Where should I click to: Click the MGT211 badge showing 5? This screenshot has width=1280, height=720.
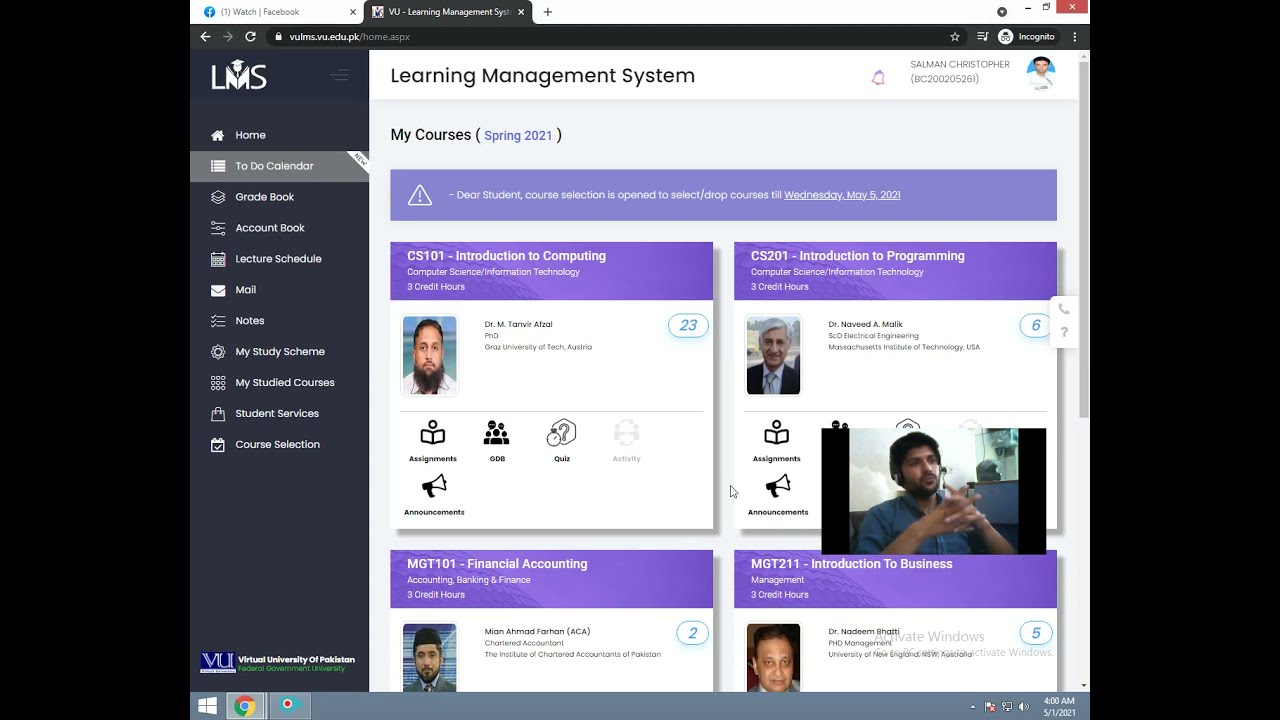click(x=1035, y=633)
